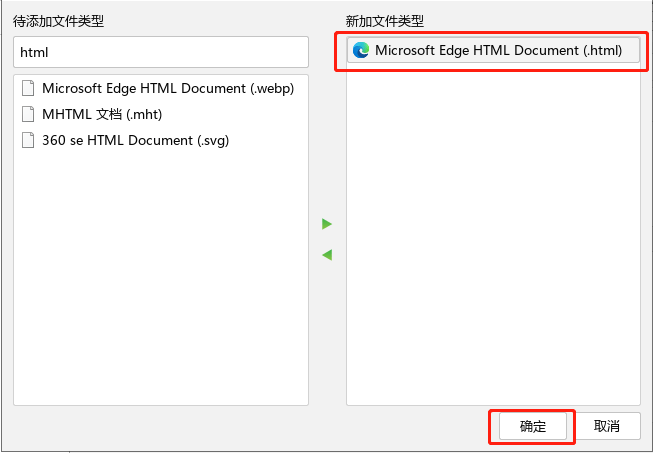Select Microsoft Edge HTML Document (.html) entry
The image size is (653, 453).
click(x=493, y=50)
